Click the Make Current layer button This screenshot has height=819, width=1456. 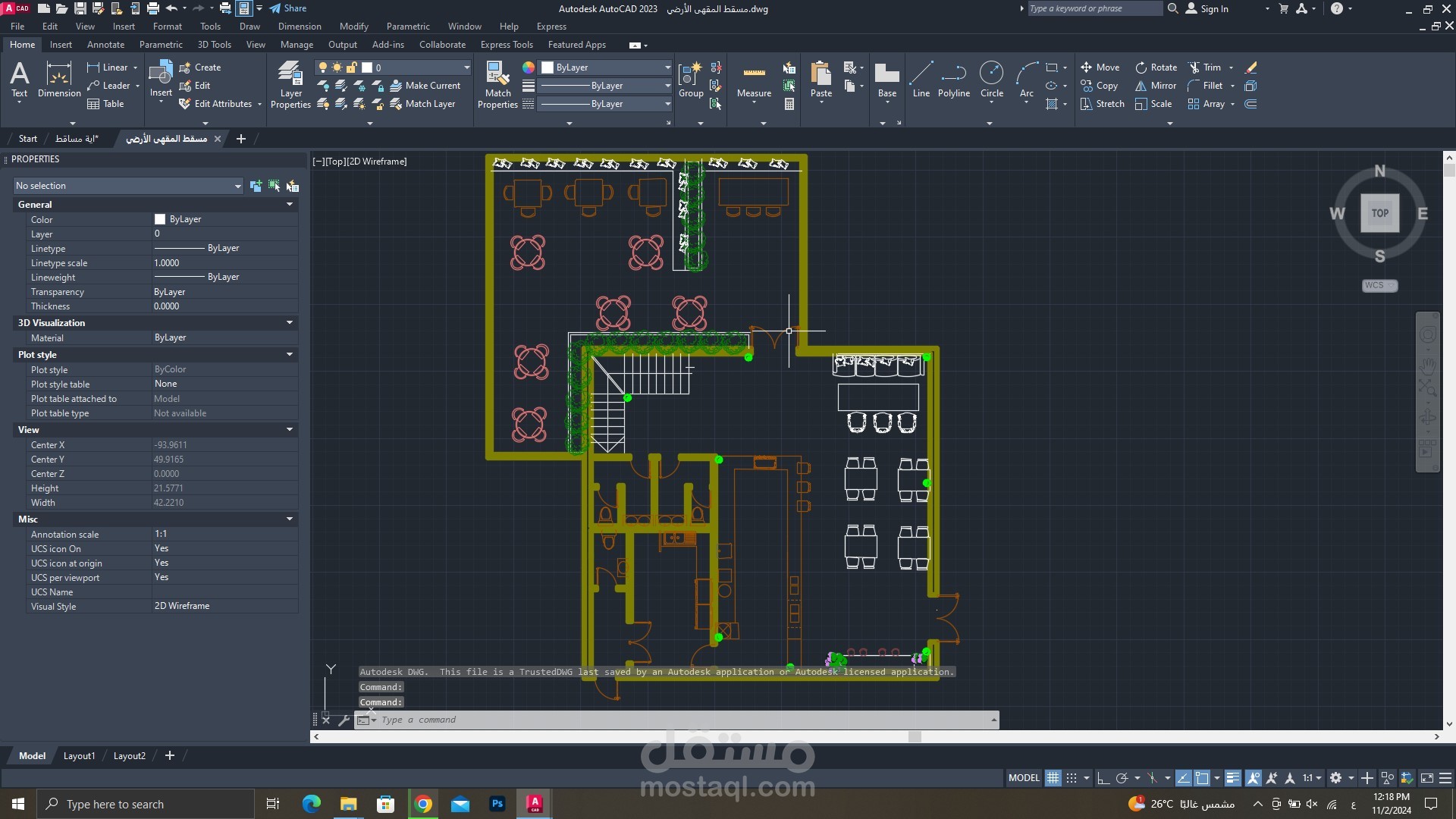425,86
